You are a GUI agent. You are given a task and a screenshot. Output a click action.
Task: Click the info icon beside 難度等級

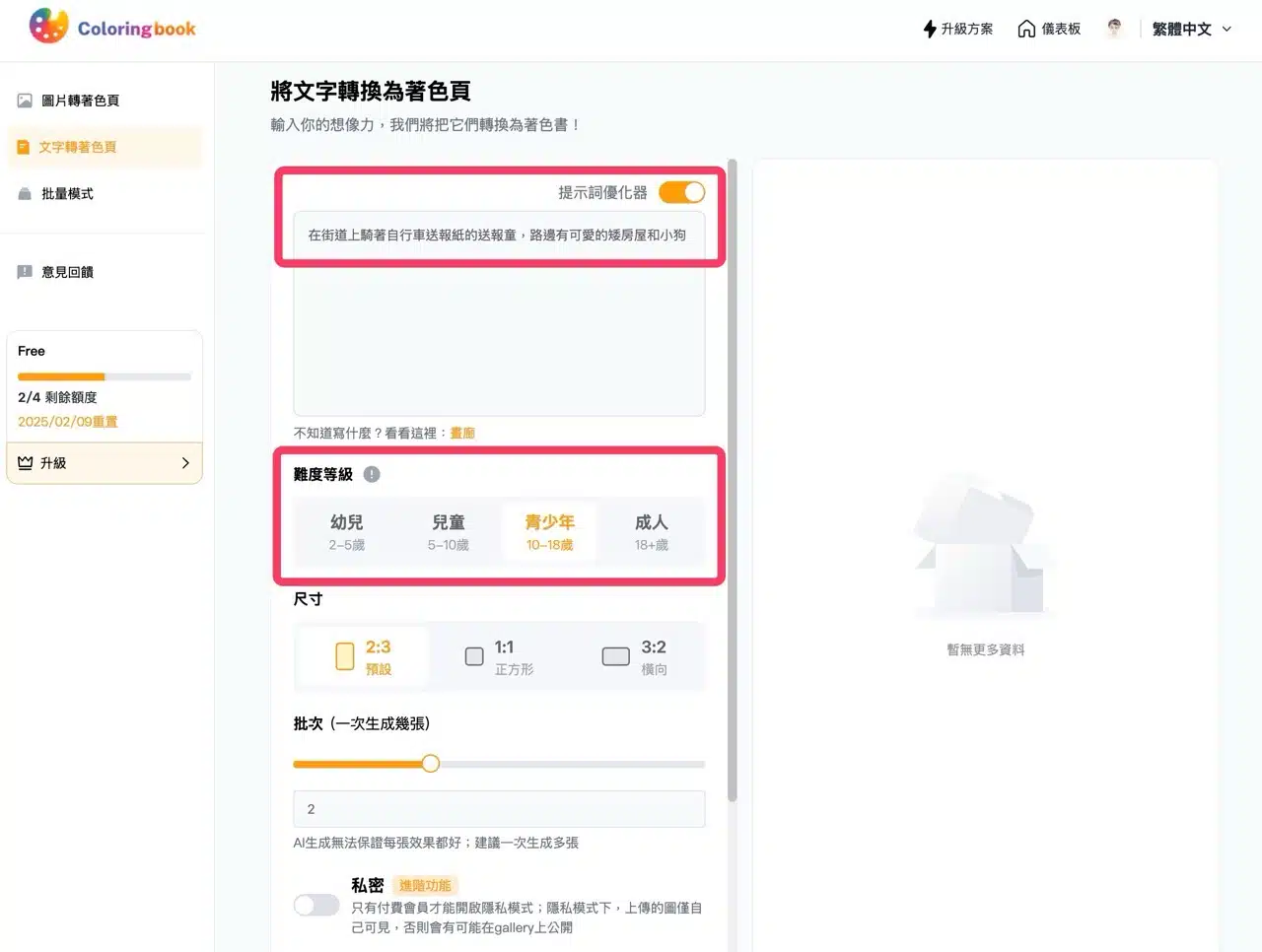tap(372, 474)
